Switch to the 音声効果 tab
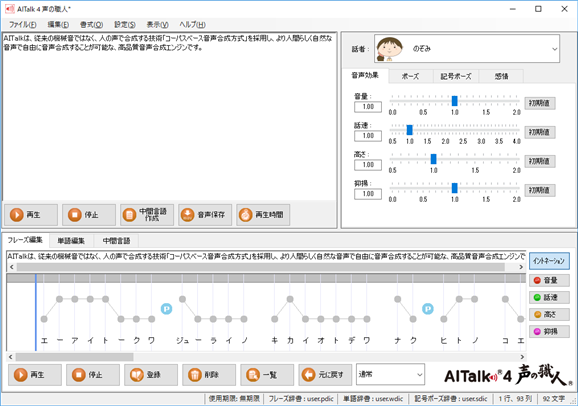 coord(365,76)
